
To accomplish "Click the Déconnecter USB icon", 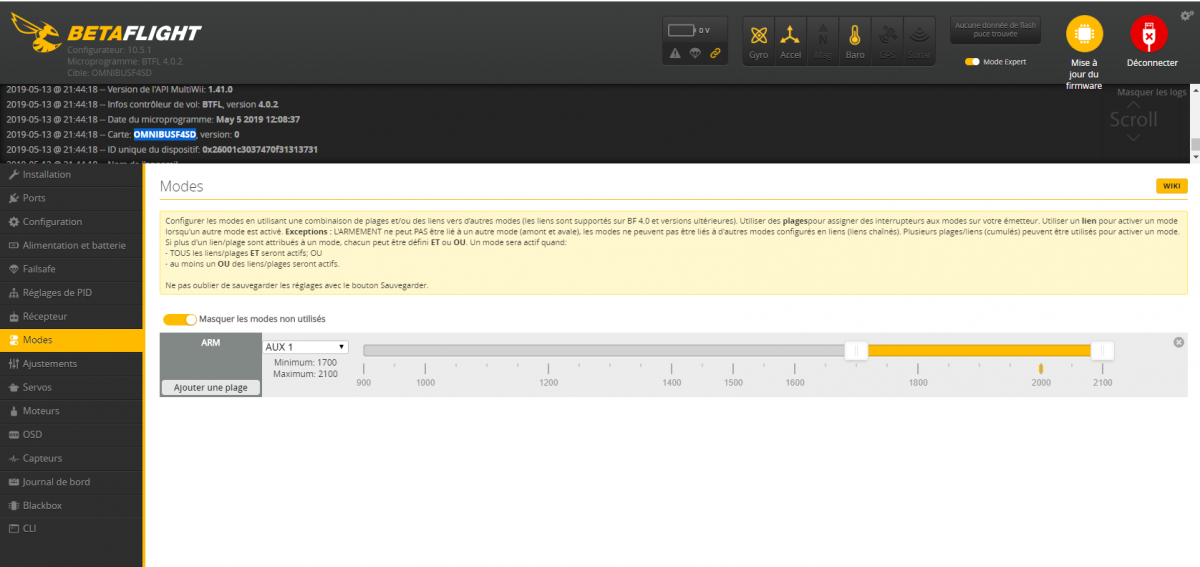I will pyautogui.click(x=1149, y=35).
